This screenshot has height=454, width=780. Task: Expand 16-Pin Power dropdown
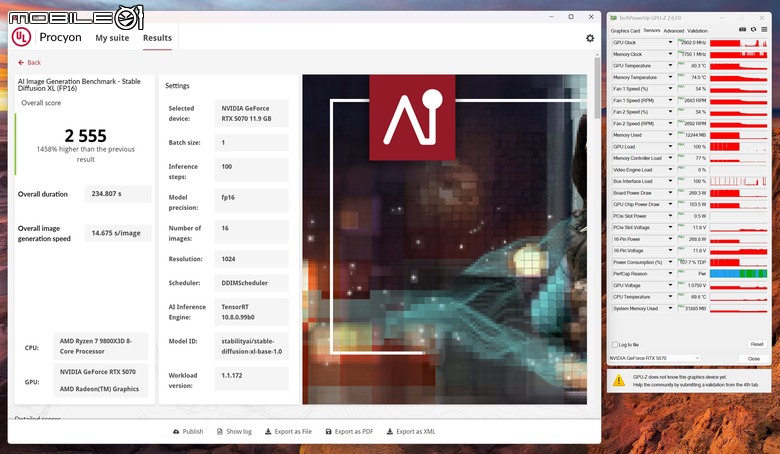click(x=670, y=239)
